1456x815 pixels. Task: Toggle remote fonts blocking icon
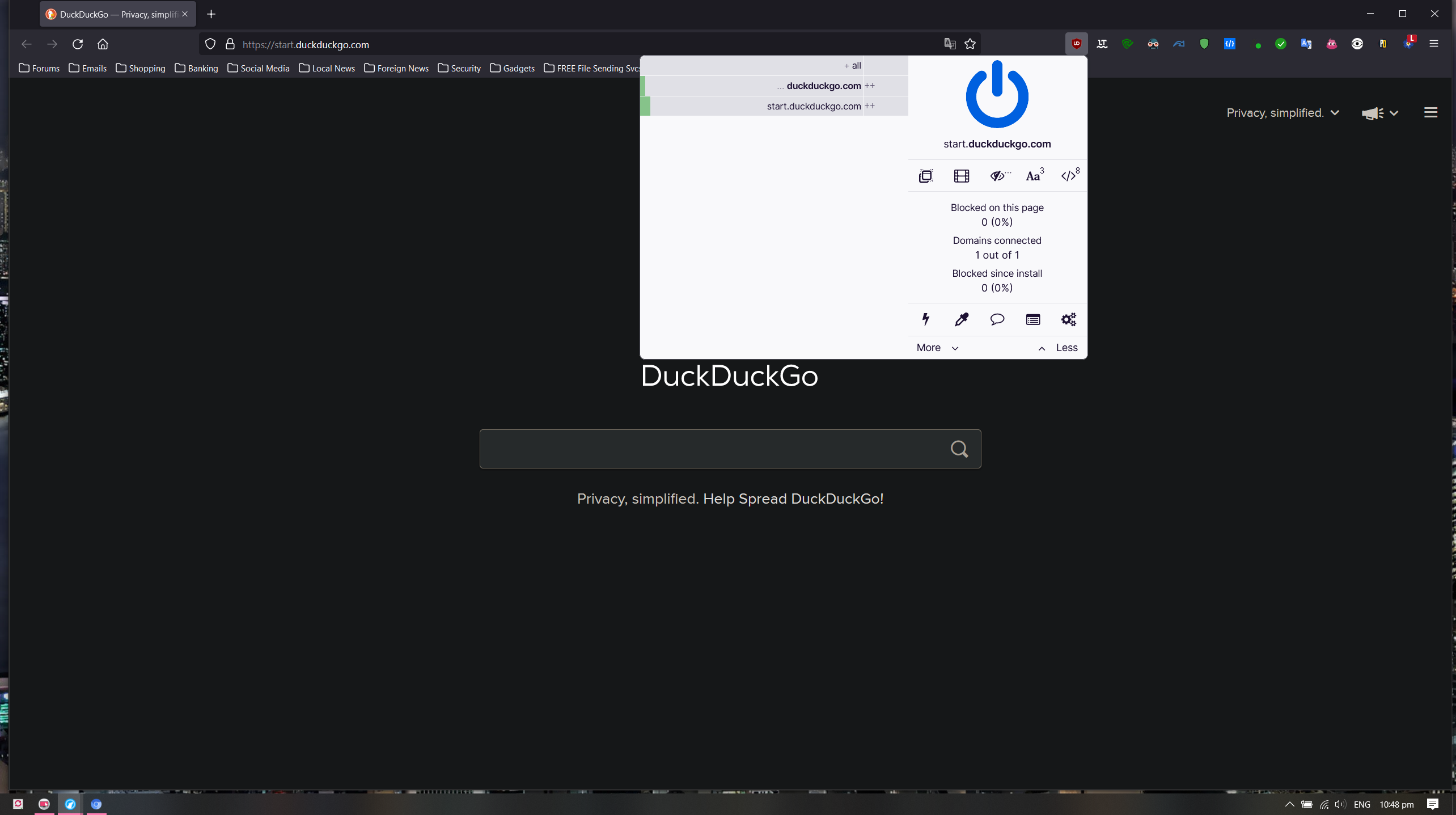pos(1033,176)
